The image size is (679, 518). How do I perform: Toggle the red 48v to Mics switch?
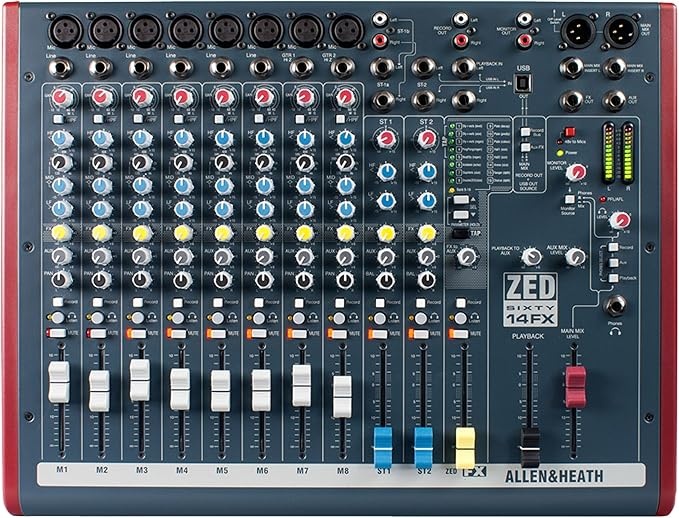click(569, 132)
